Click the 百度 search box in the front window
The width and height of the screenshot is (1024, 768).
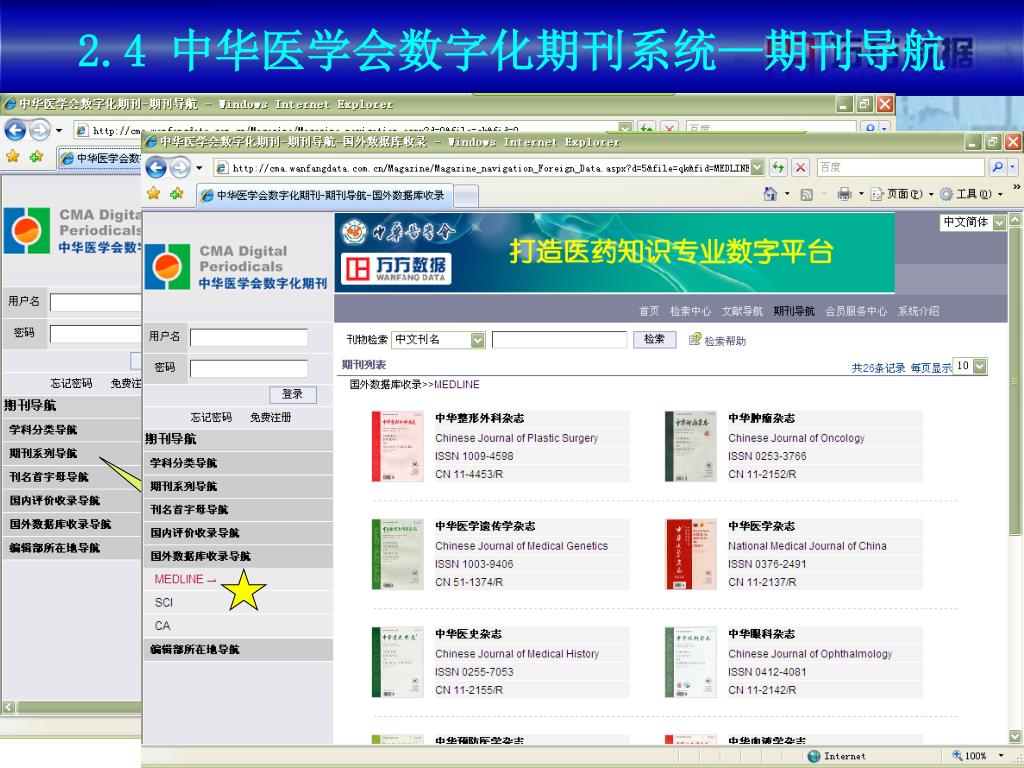pos(901,168)
